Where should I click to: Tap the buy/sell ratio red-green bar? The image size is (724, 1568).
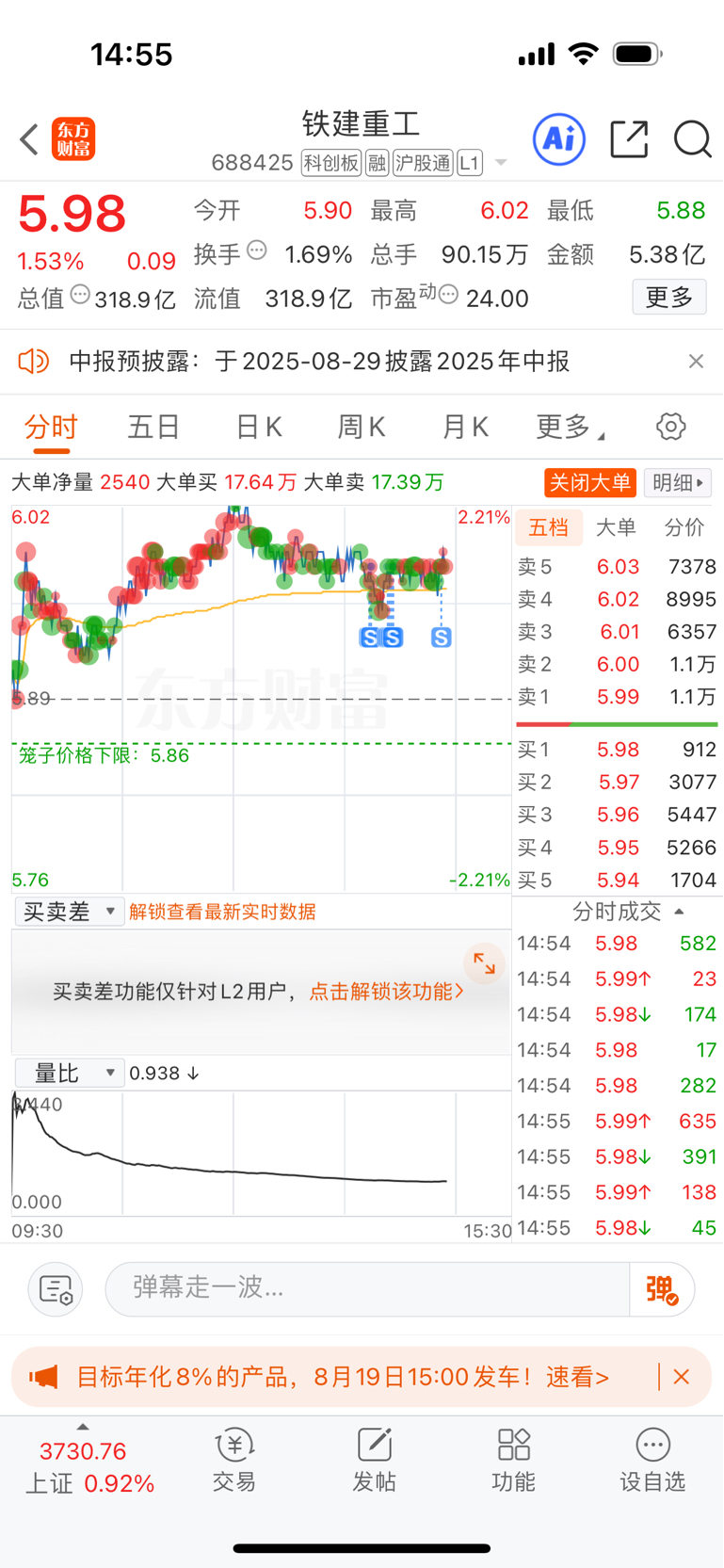(617, 724)
